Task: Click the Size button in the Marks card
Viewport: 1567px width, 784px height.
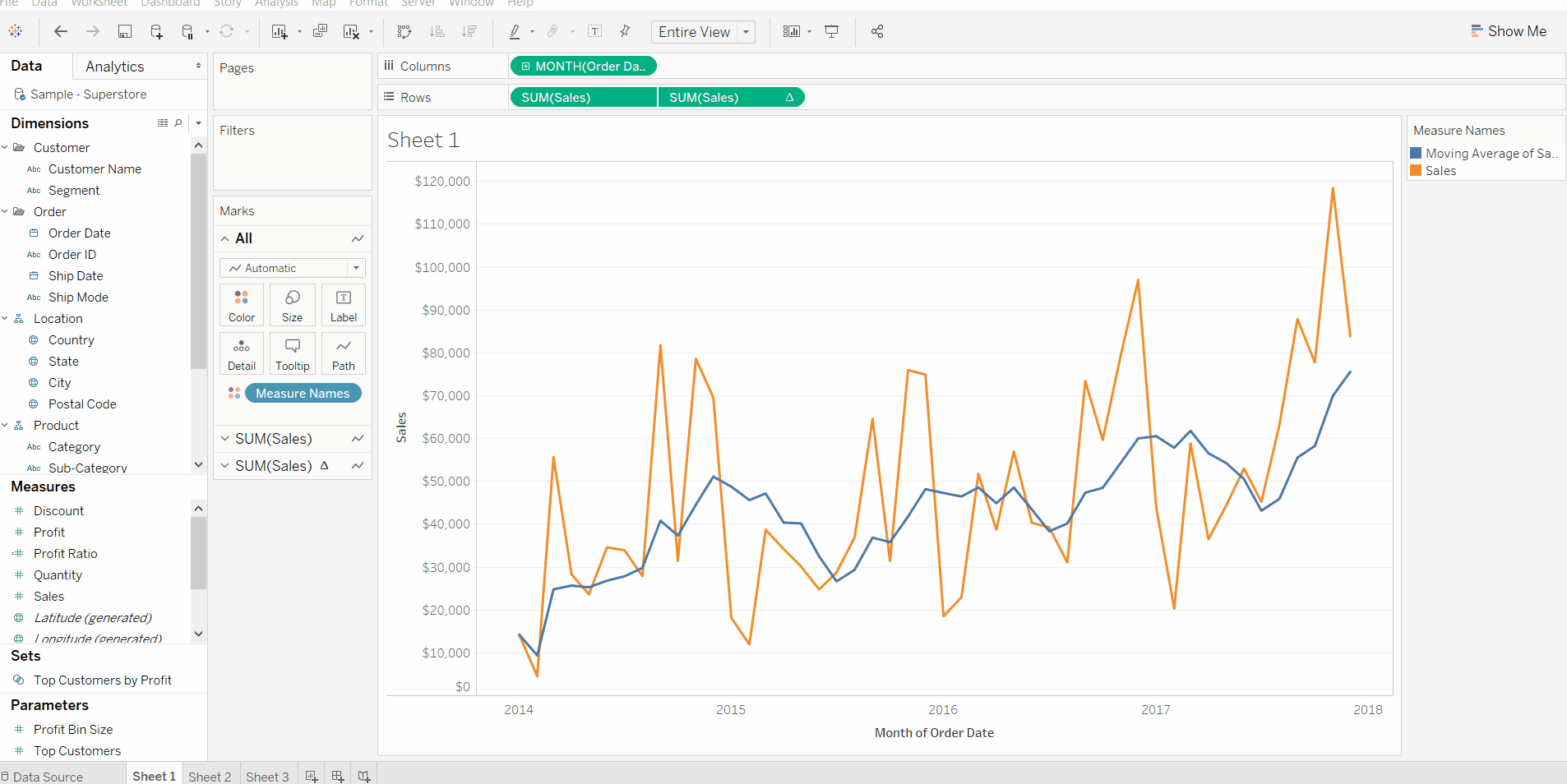Action: tap(292, 305)
